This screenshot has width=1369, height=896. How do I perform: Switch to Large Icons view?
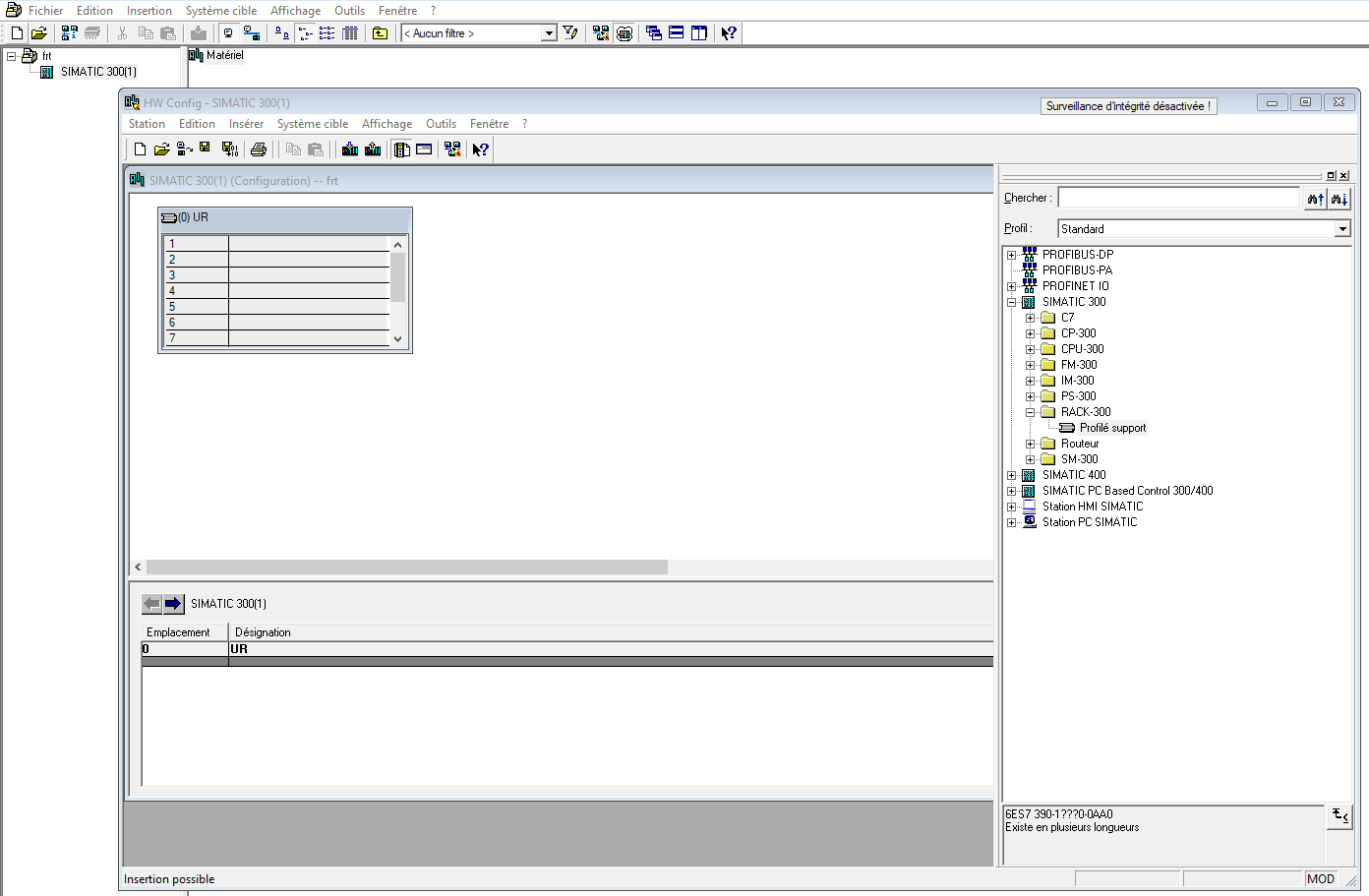(x=282, y=32)
